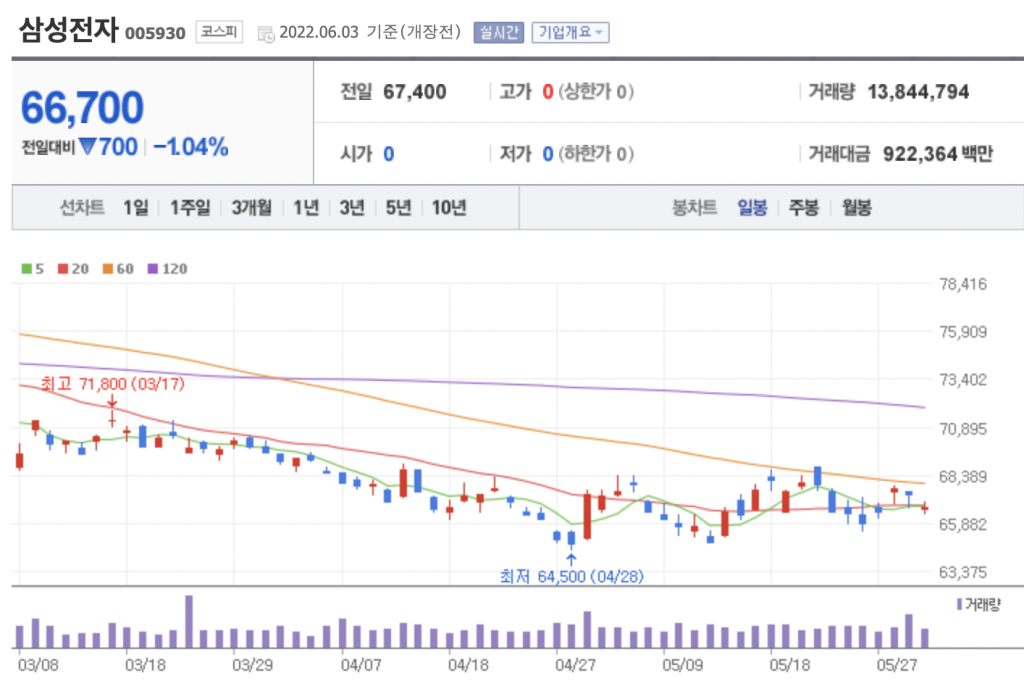Image resolution: width=1024 pixels, height=691 pixels.
Task: Click the 전일 67,400 value
Action: click(415, 91)
